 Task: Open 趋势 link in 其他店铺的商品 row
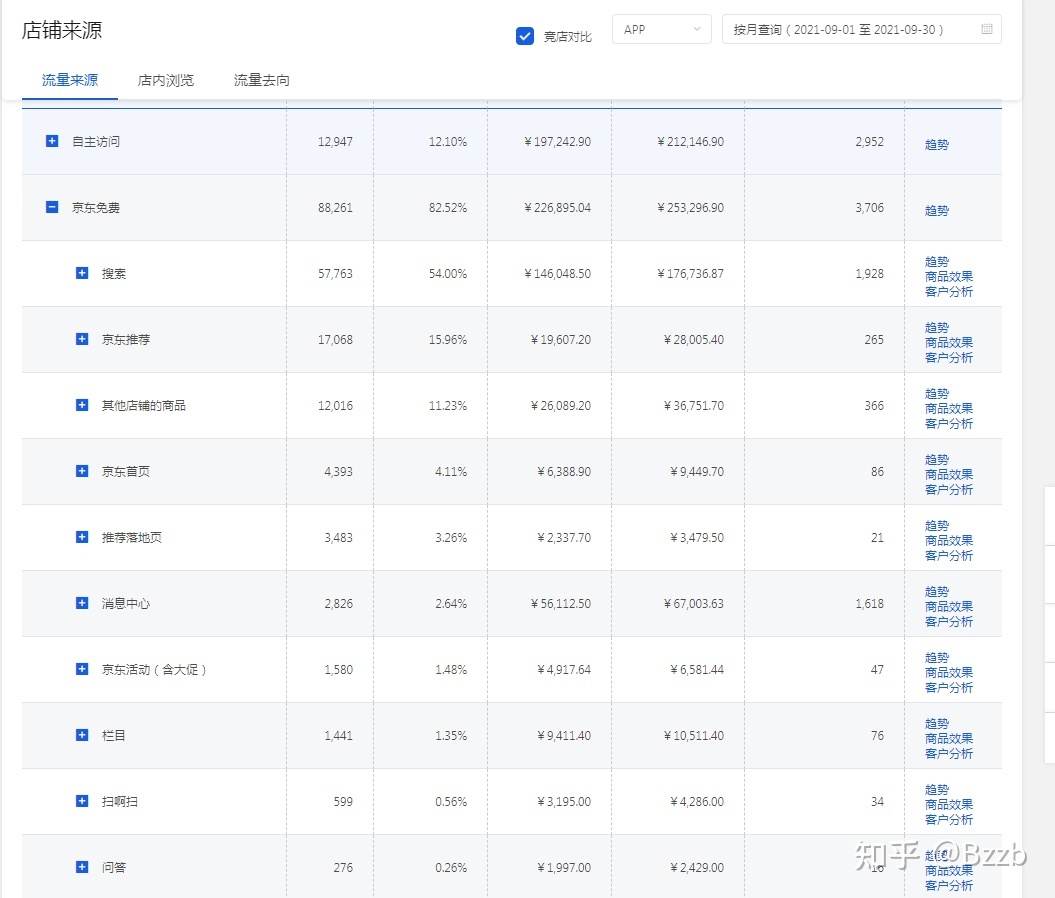click(x=937, y=394)
